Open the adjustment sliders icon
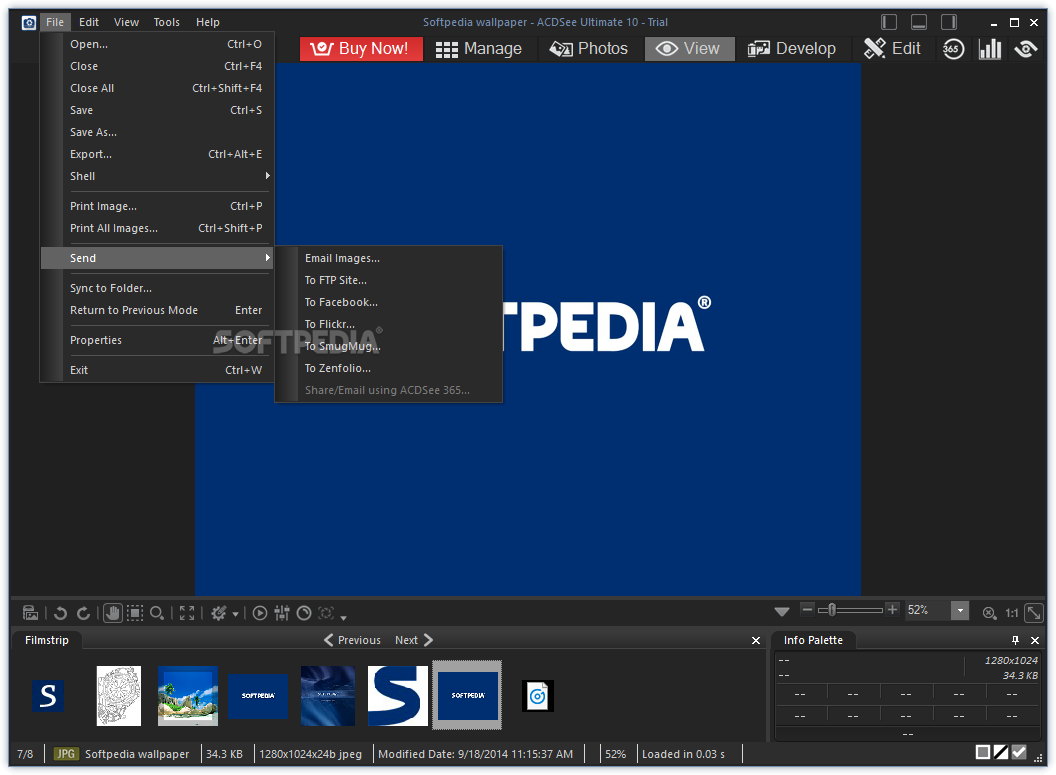 (282, 613)
